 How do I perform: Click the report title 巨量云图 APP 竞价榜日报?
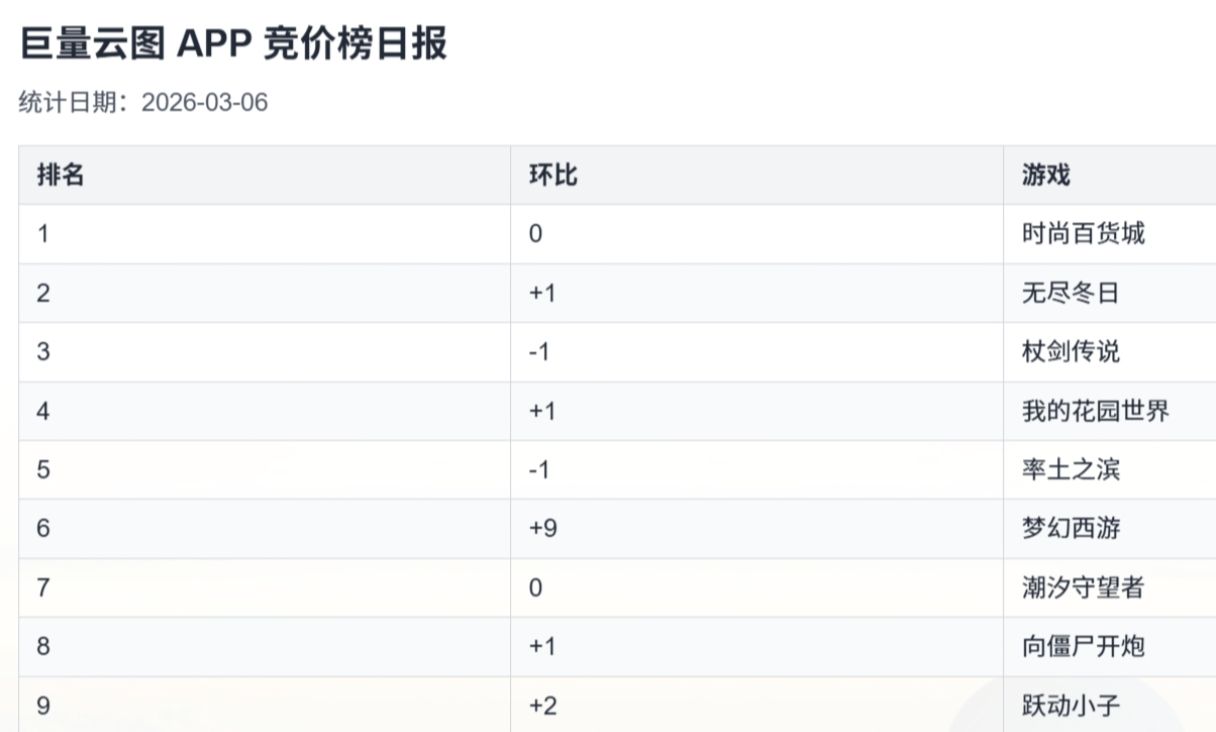pyautogui.click(x=233, y=44)
